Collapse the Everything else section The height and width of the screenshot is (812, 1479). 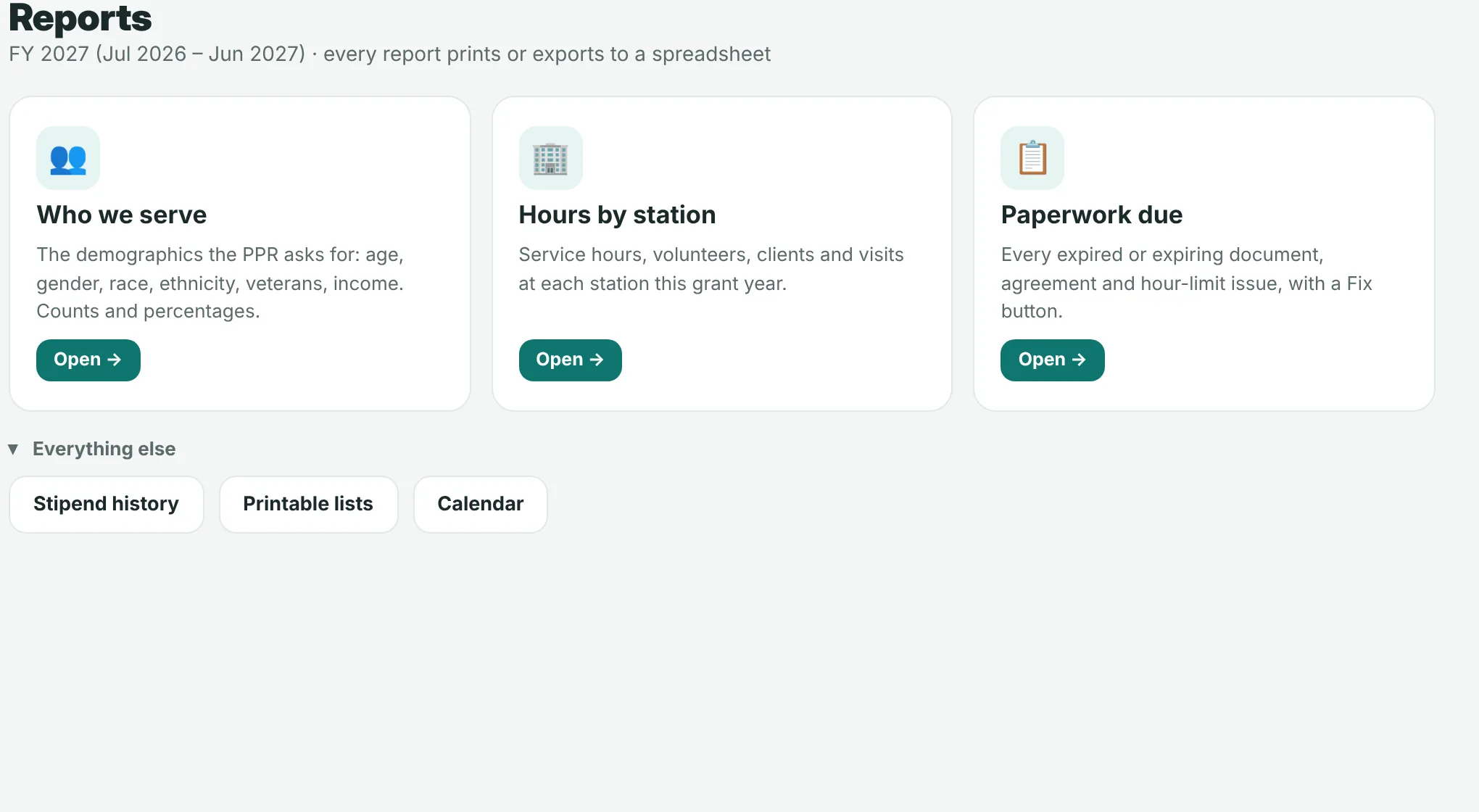coord(92,449)
